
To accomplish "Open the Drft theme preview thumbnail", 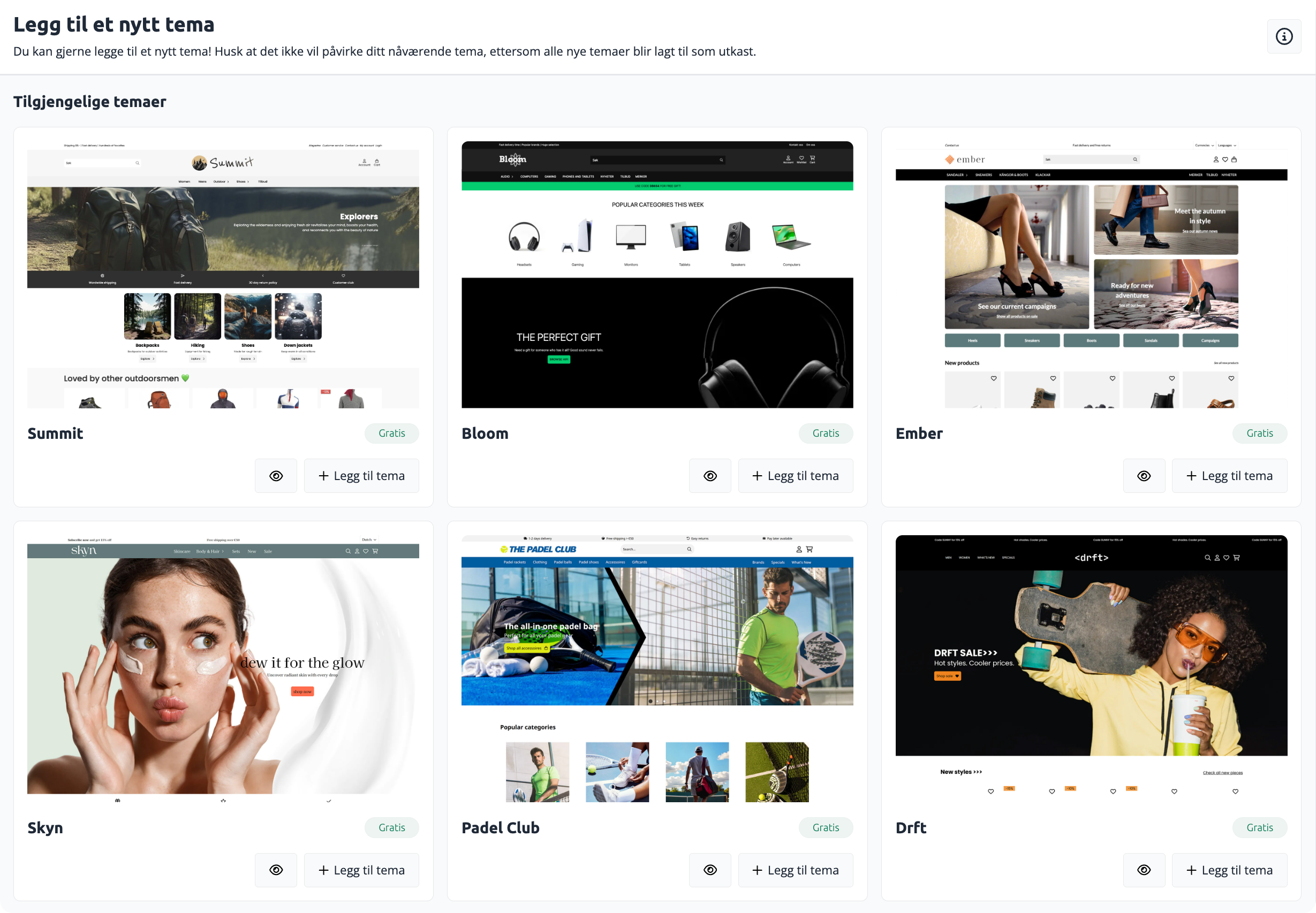I will point(1091,668).
